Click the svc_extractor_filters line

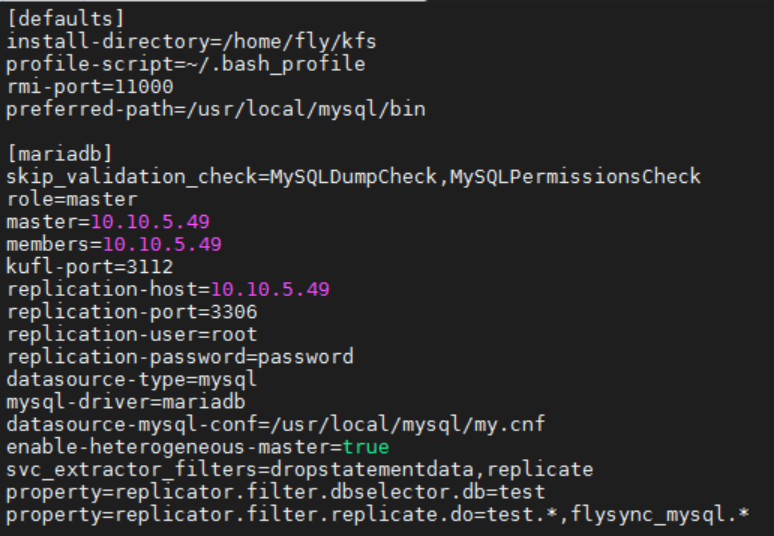(299, 469)
